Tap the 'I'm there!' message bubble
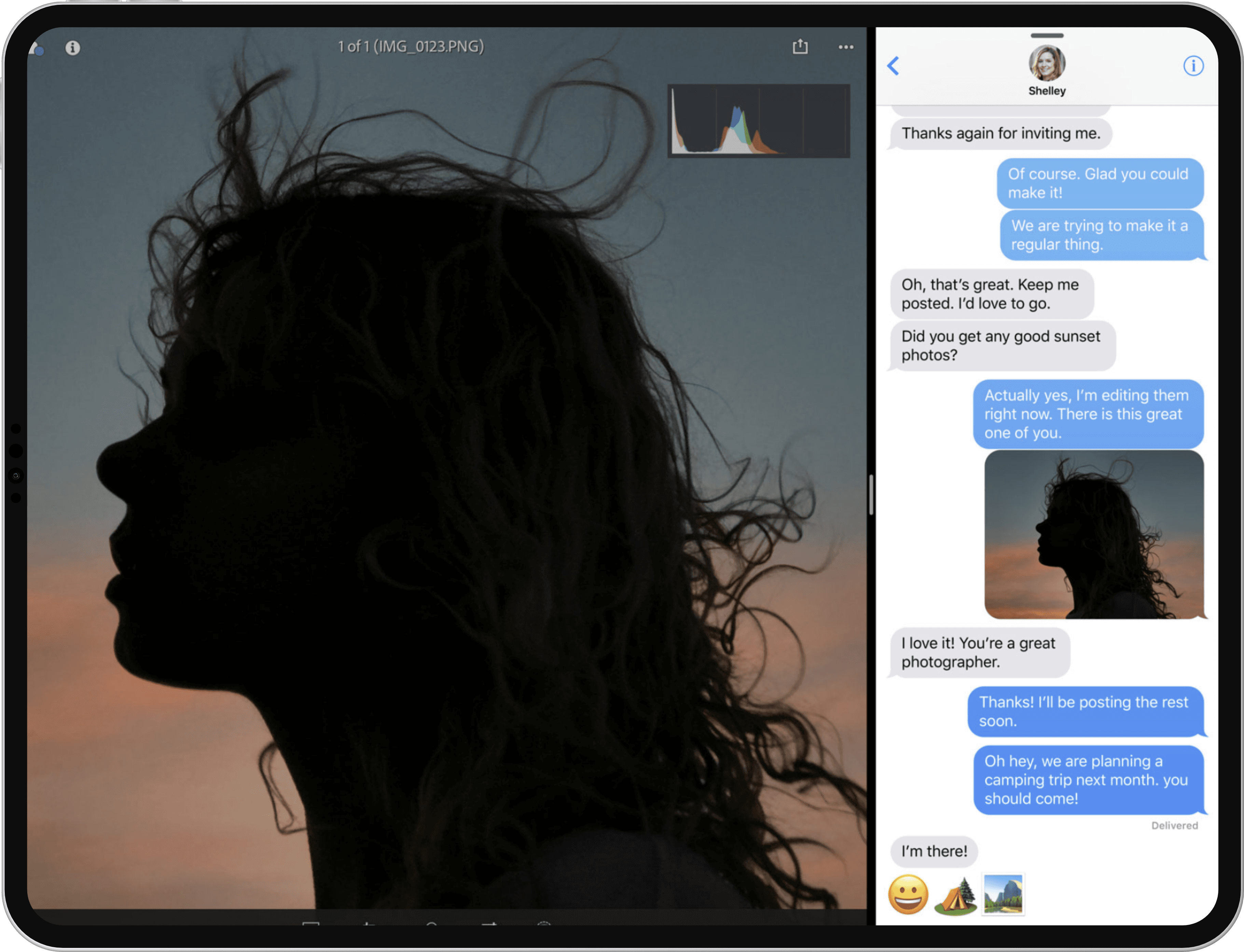 [x=934, y=851]
